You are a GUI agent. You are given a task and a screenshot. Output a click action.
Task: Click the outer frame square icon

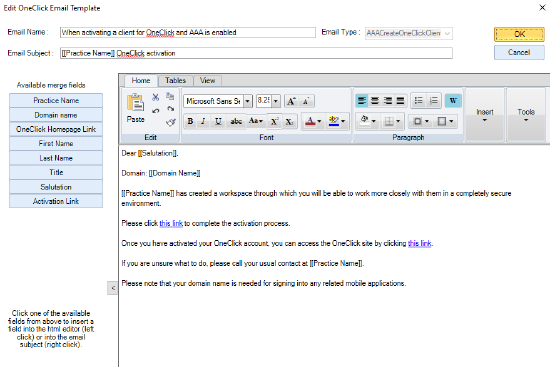coord(442,121)
